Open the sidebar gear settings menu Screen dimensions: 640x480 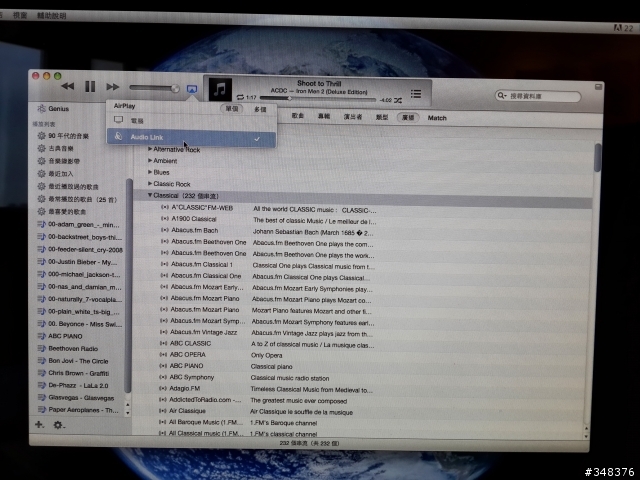(x=58, y=425)
